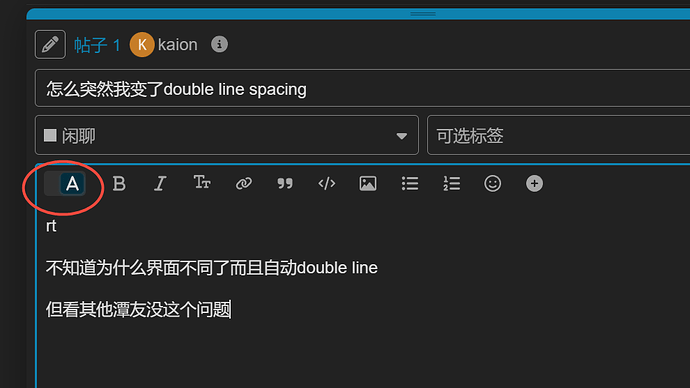This screenshot has width=690, height=388.
Task: Upload an image
Action: (x=368, y=183)
